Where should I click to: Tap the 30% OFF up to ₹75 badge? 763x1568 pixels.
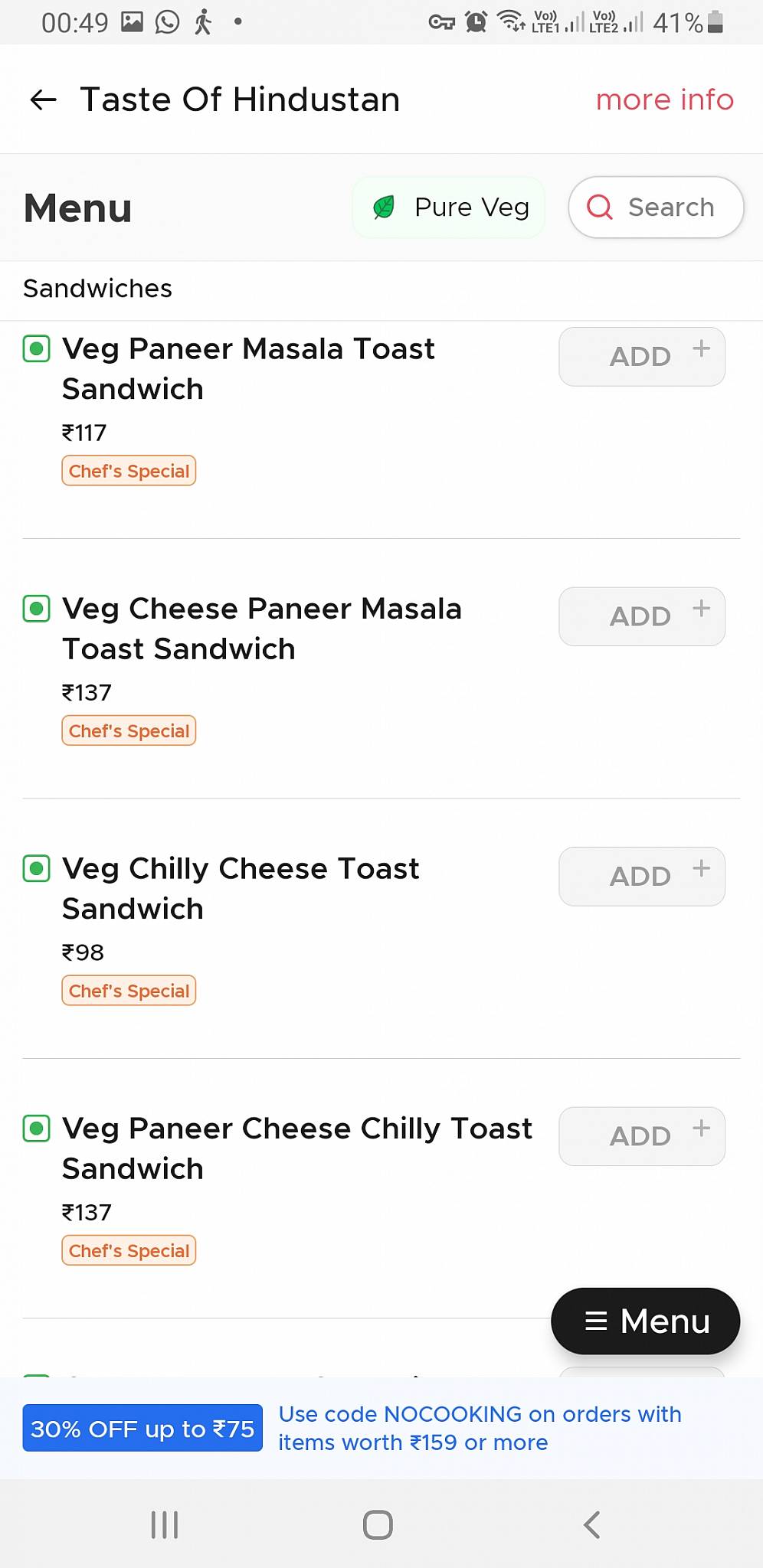(x=142, y=1428)
